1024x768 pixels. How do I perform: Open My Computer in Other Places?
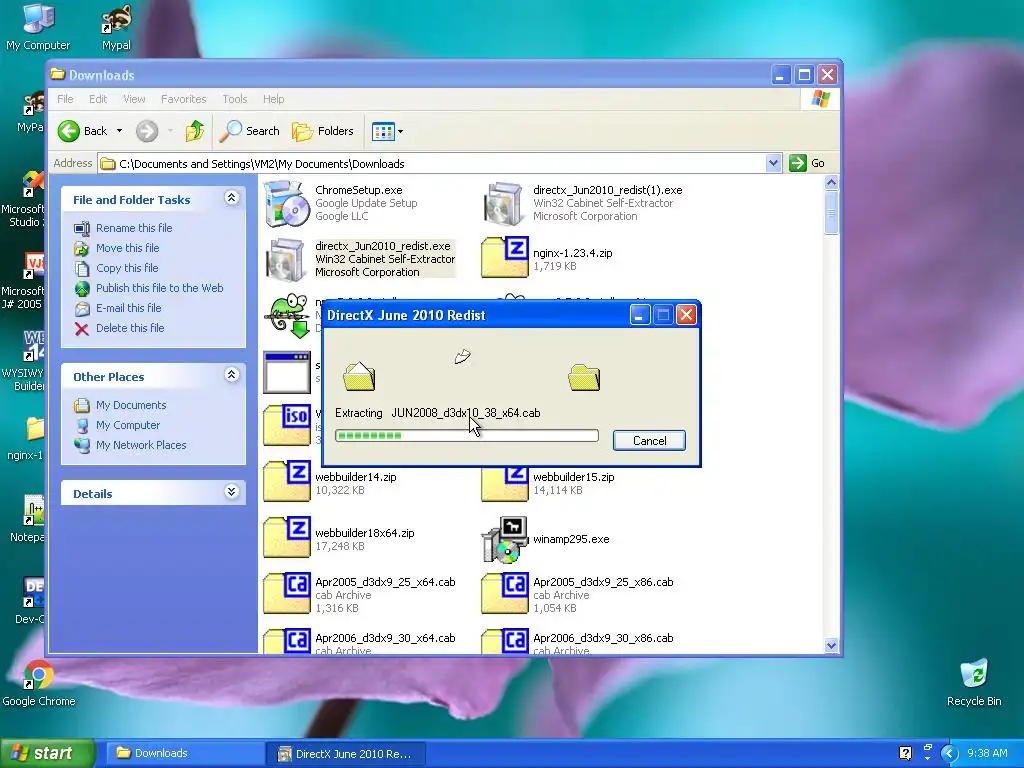128,425
